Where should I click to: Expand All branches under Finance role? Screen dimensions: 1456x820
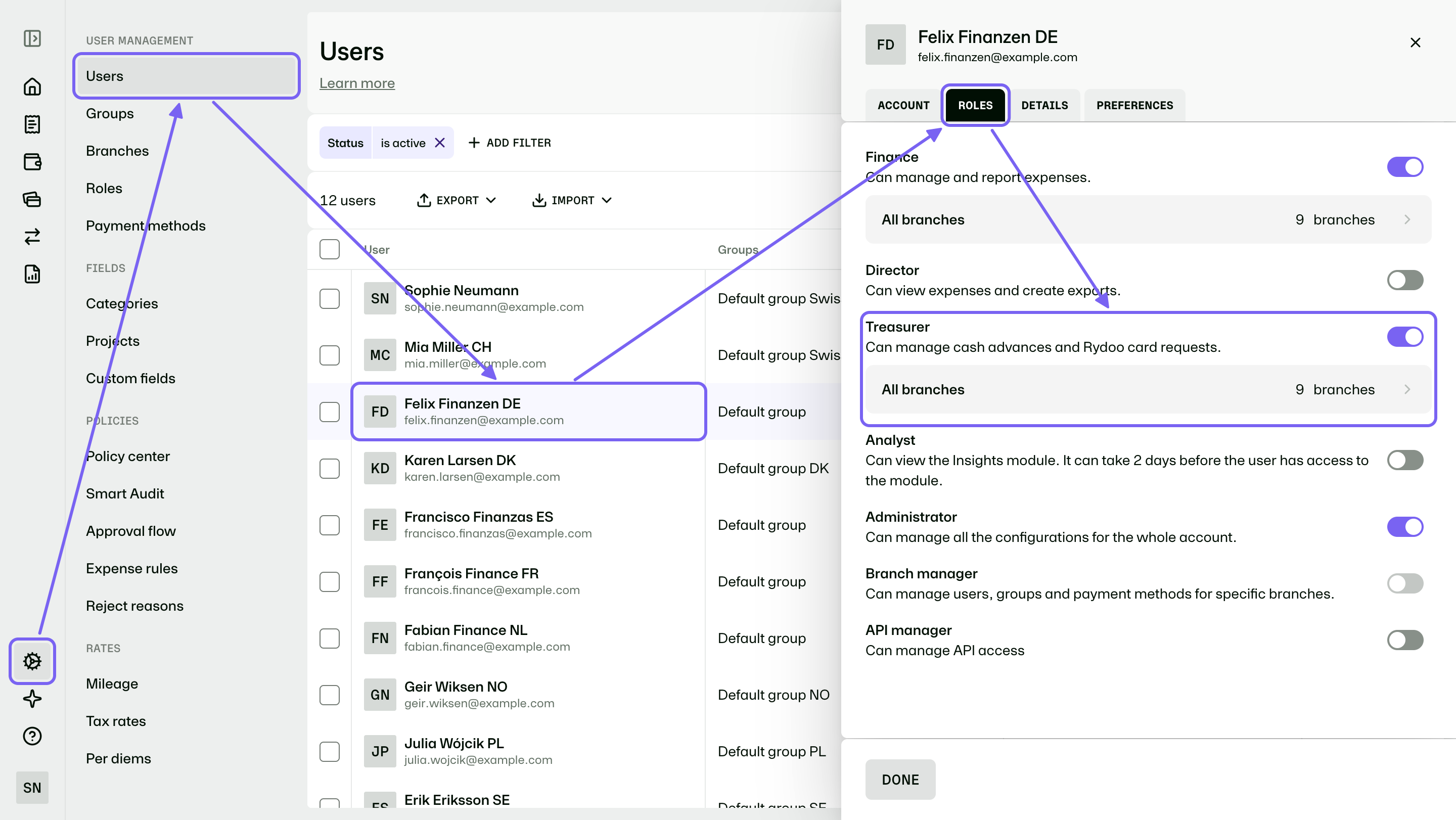(1148, 220)
